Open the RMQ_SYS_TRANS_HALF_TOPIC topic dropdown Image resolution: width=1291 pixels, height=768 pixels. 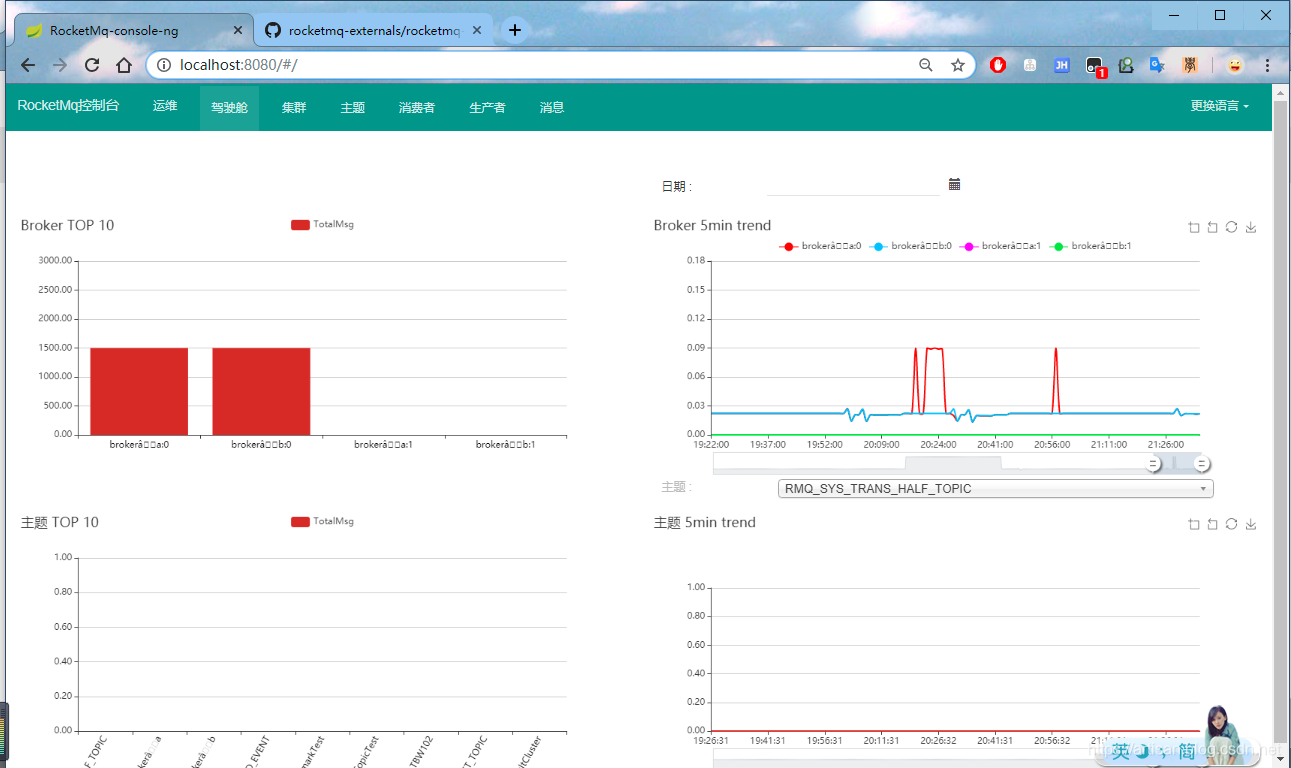995,489
